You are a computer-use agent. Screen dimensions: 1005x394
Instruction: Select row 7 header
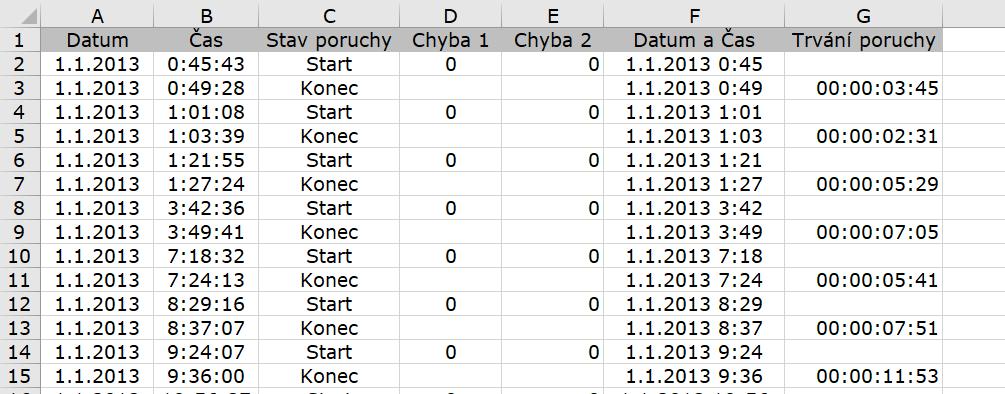point(21,184)
